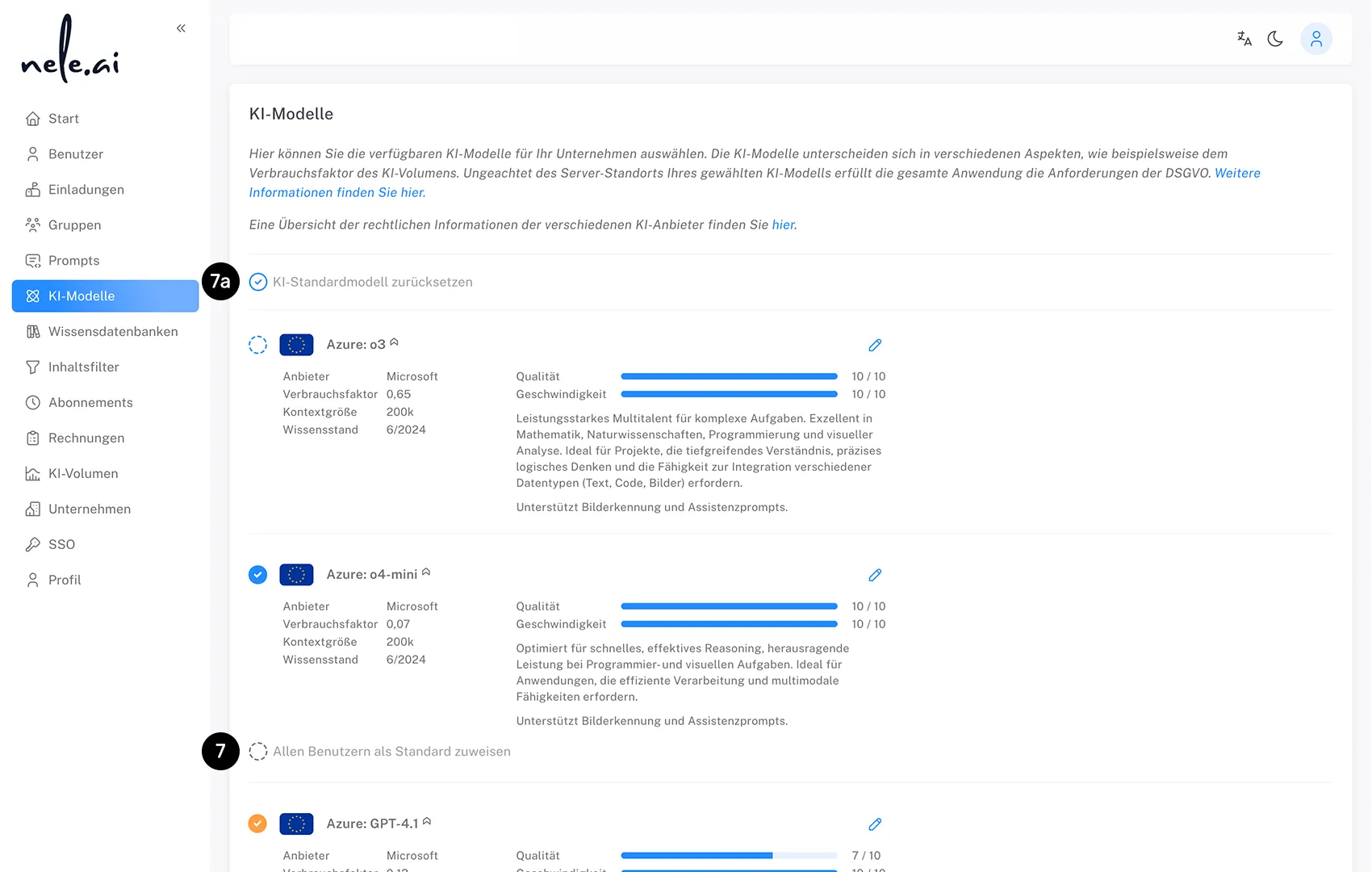Open the Wissensdatenbanken section
Image resolution: width=1372 pixels, height=872 pixels.
click(x=112, y=331)
